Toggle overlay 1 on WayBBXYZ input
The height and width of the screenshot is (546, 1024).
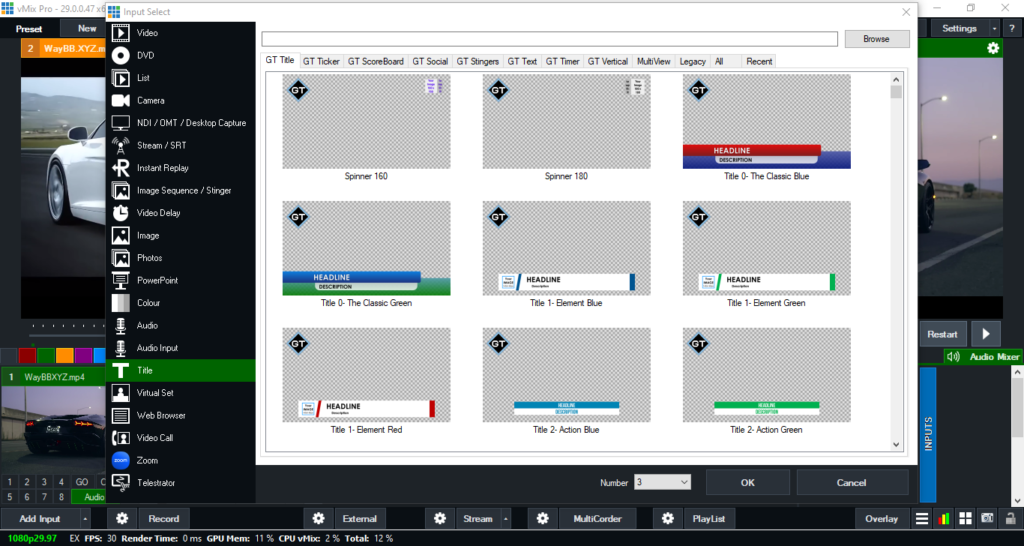click(x=10, y=482)
